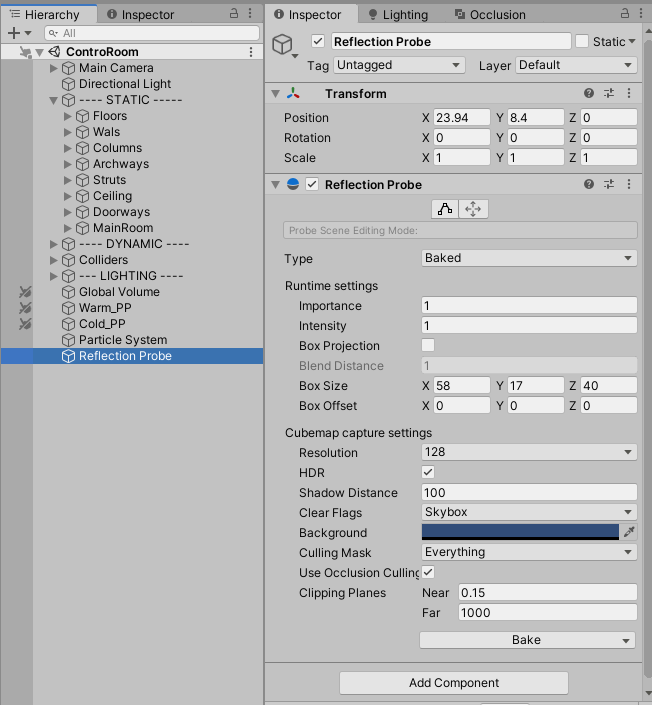The height and width of the screenshot is (705, 652).
Task: Click the Clipping Planes Far field
Action: [548, 612]
